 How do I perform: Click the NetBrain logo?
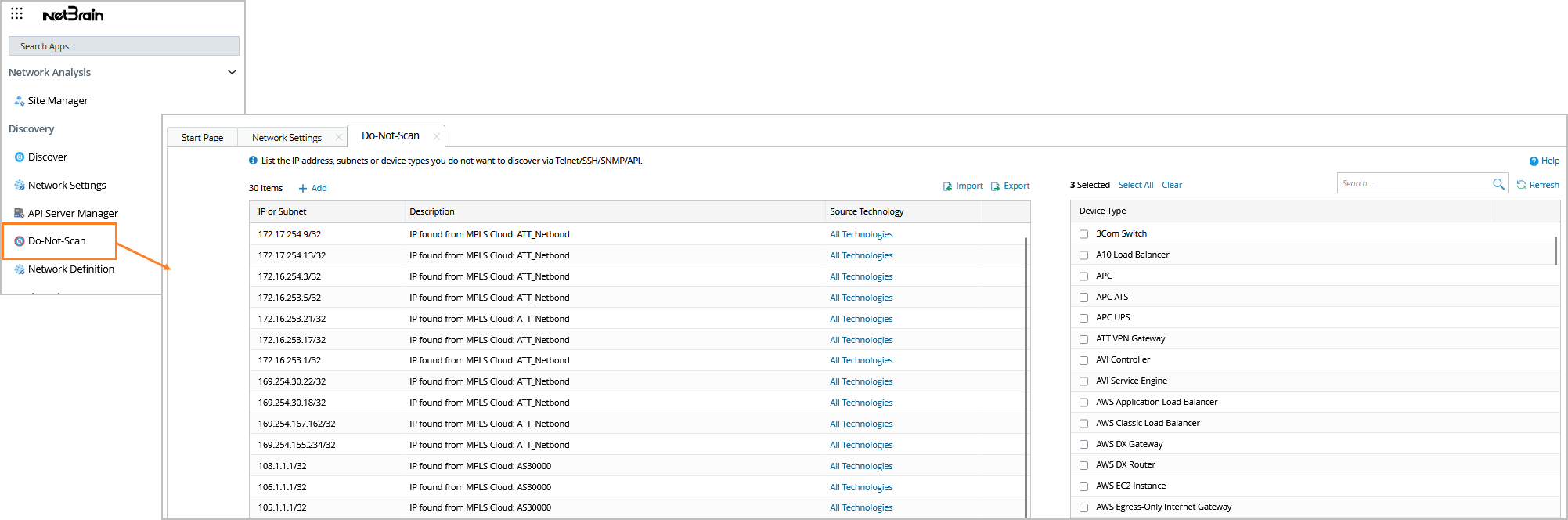[x=73, y=14]
